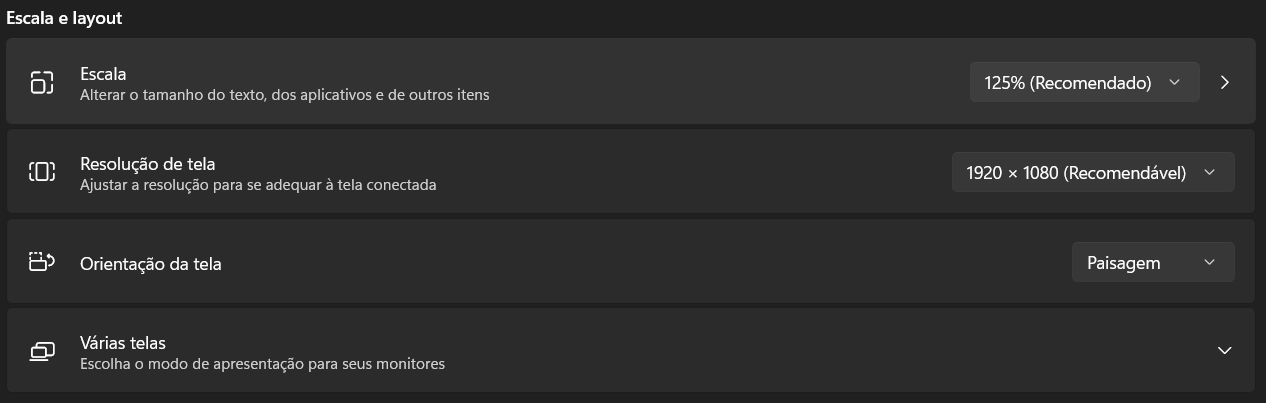Click the down arrow in the scale dropdown

[x=1175, y=83]
